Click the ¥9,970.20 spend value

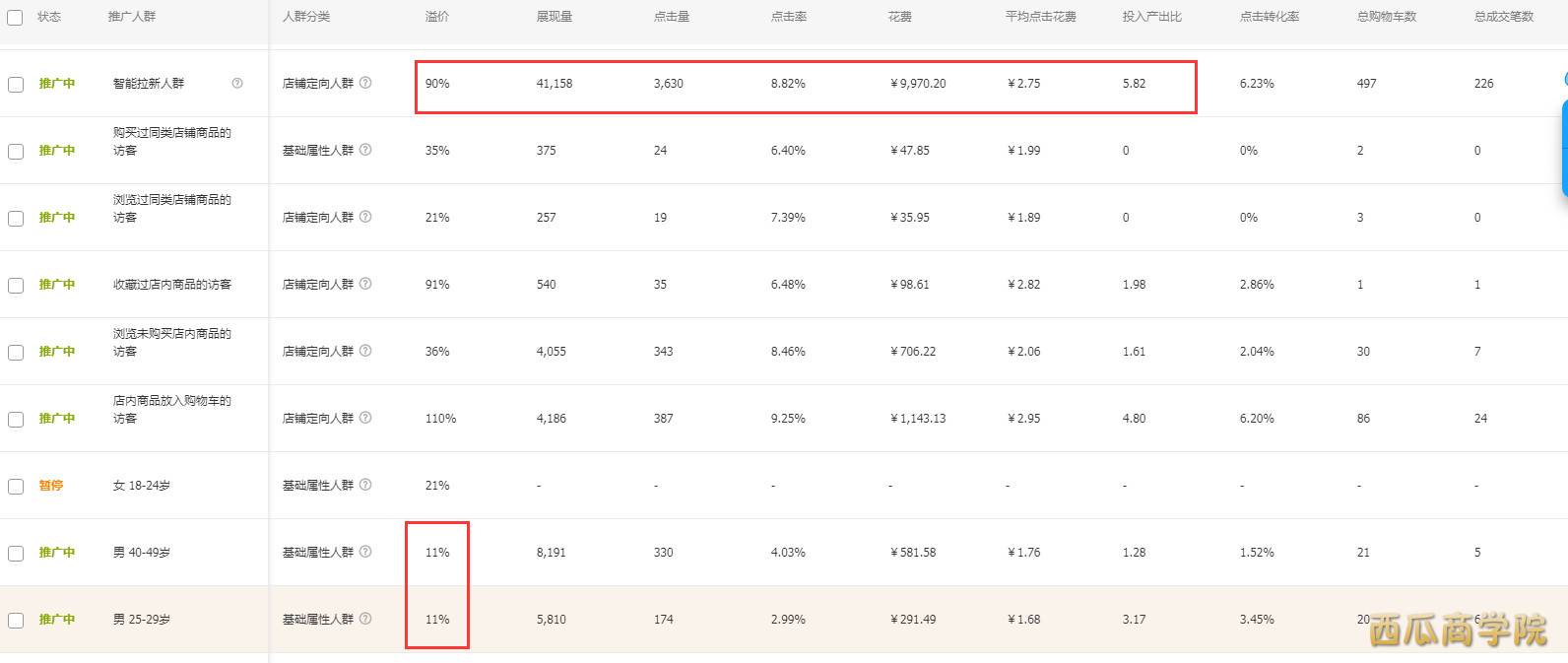pos(918,84)
